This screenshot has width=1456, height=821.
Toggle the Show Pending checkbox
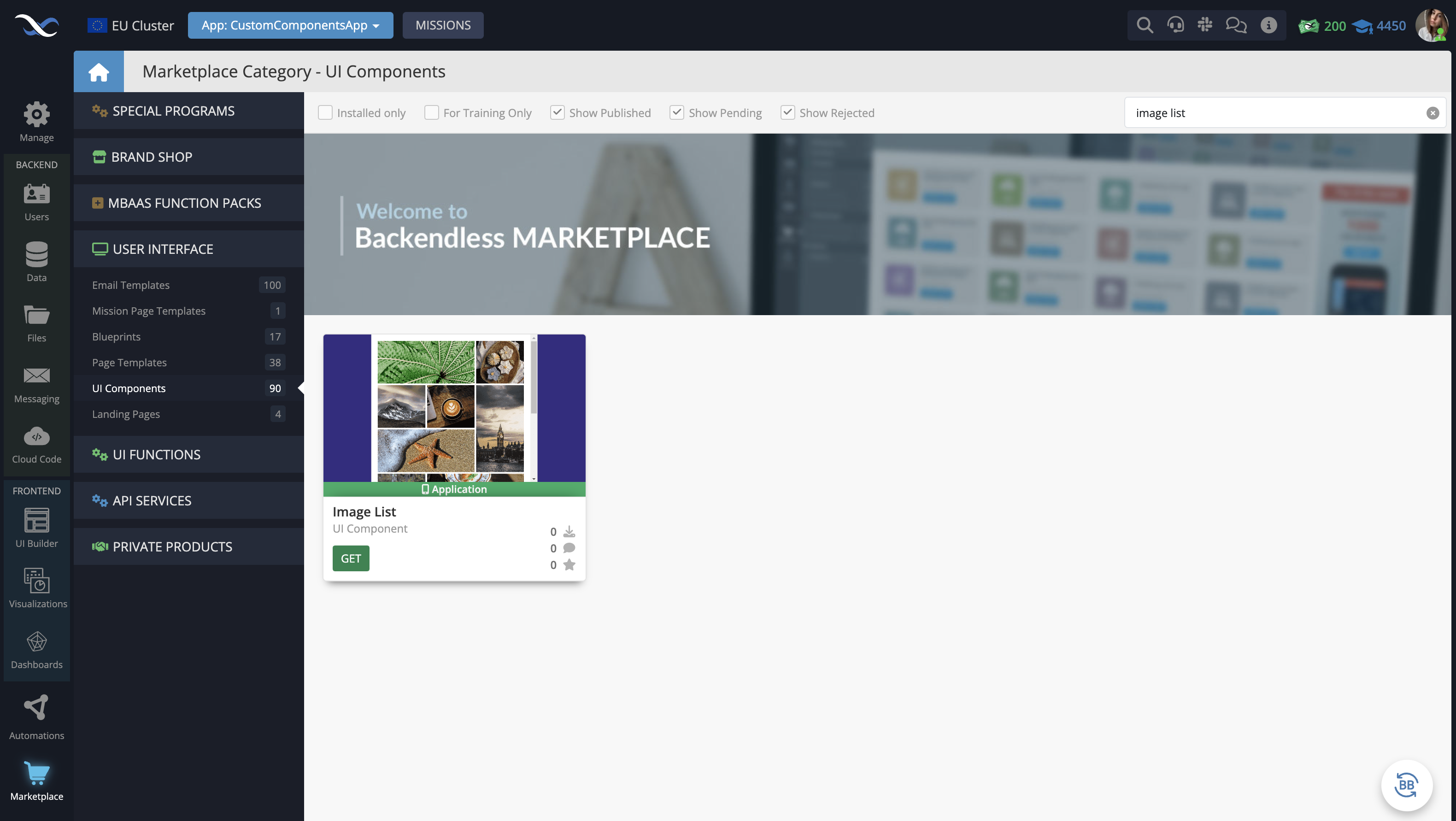676,113
